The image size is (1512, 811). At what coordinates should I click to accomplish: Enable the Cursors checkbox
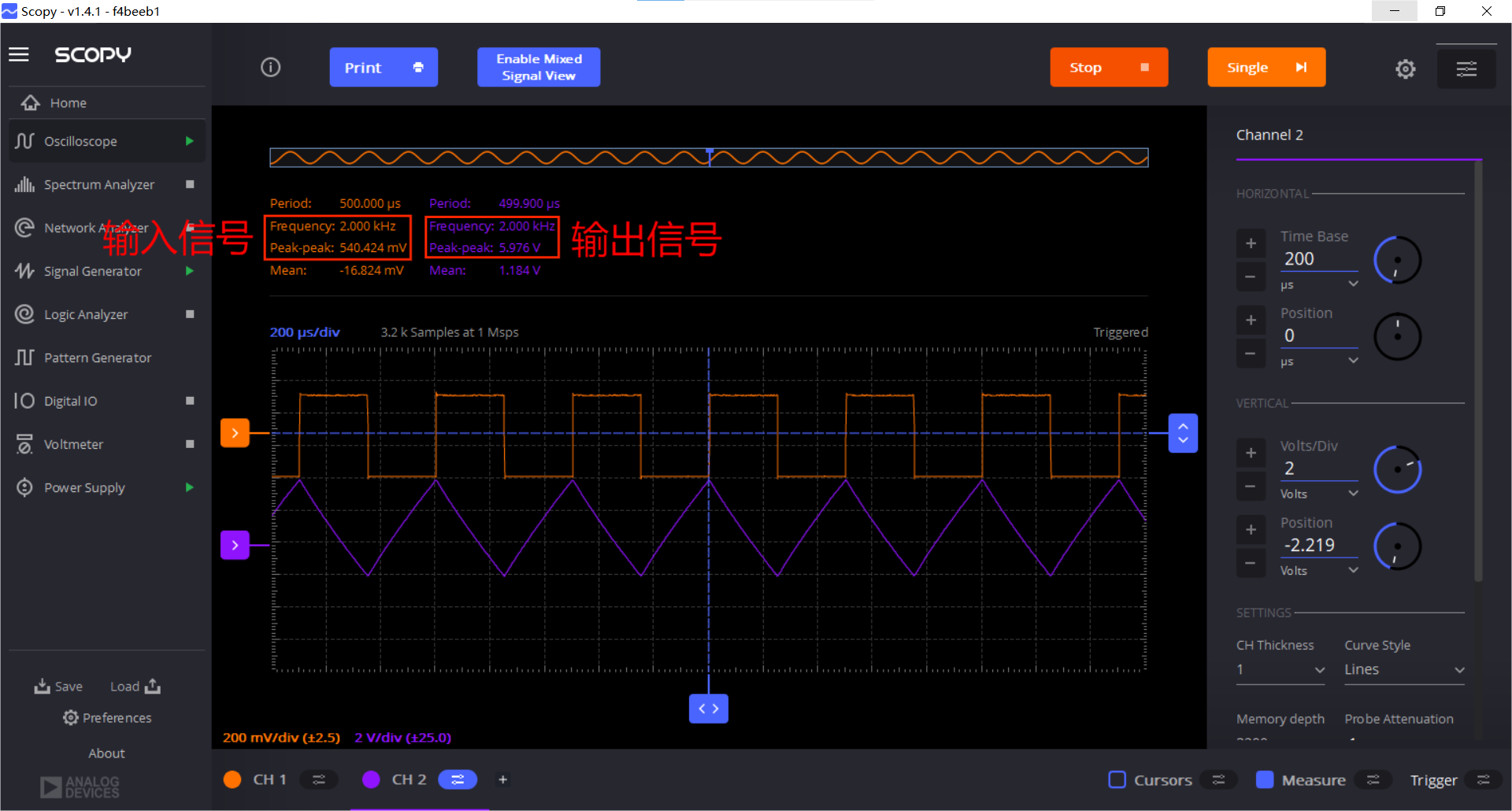click(x=1117, y=780)
